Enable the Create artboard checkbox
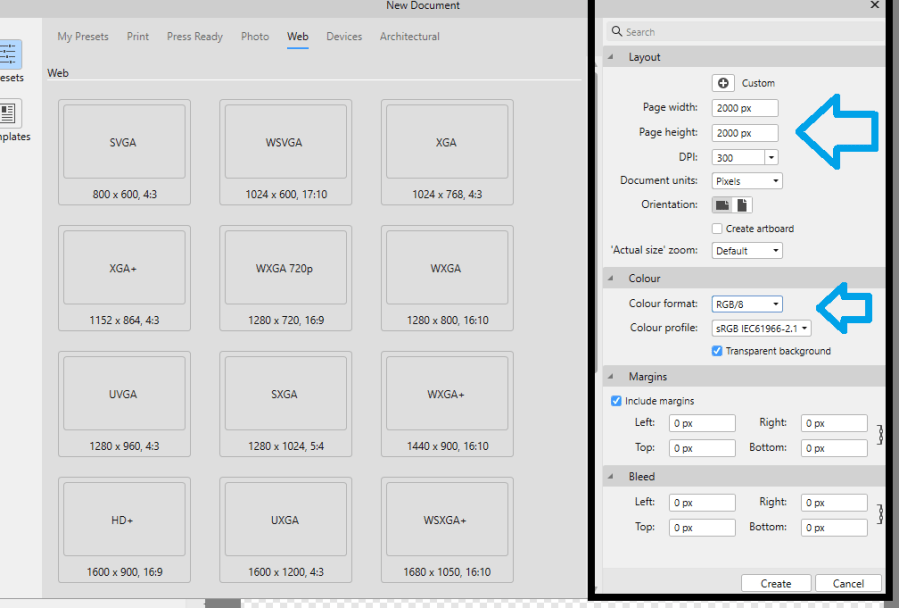This screenshot has width=899, height=608. pyautogui.click(x=717, y=229)
